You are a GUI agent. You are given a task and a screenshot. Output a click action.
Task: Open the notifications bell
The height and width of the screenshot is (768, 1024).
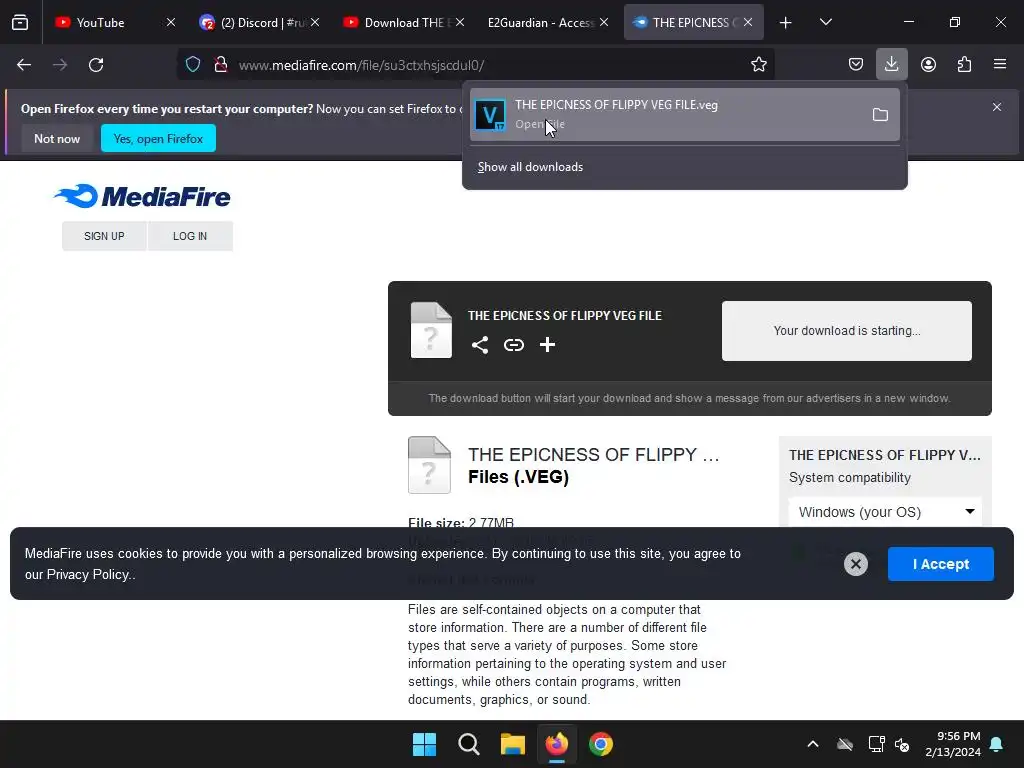click(997, 744)
